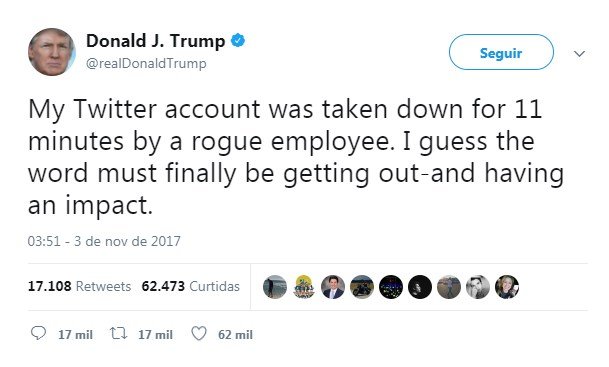This screenshot has height=367, width=609.
Task: Open the yellow and green logo avatar
Action: click(304, 287)
